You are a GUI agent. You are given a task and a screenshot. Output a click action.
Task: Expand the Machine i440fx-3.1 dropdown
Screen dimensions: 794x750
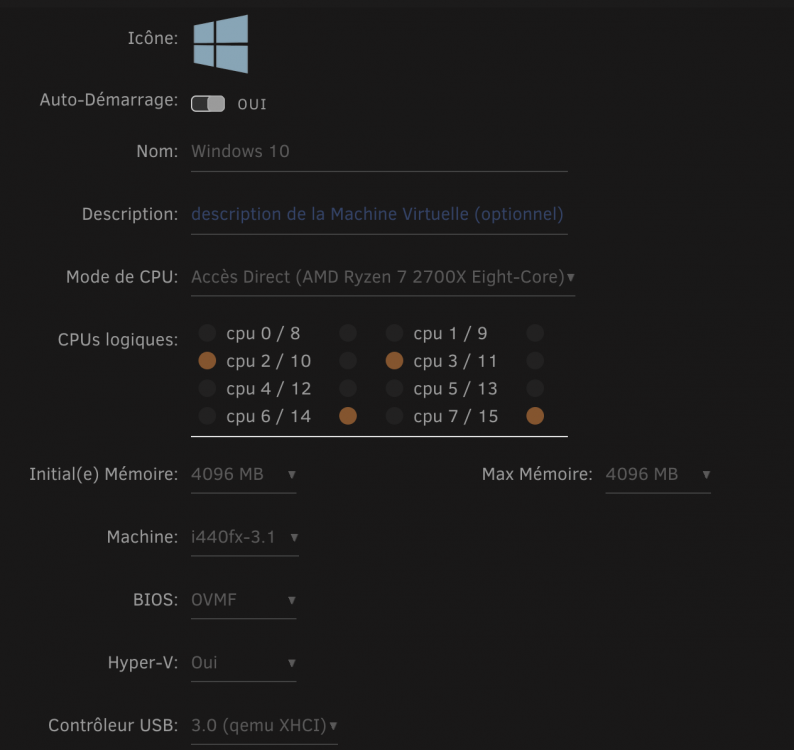(245, 538)
